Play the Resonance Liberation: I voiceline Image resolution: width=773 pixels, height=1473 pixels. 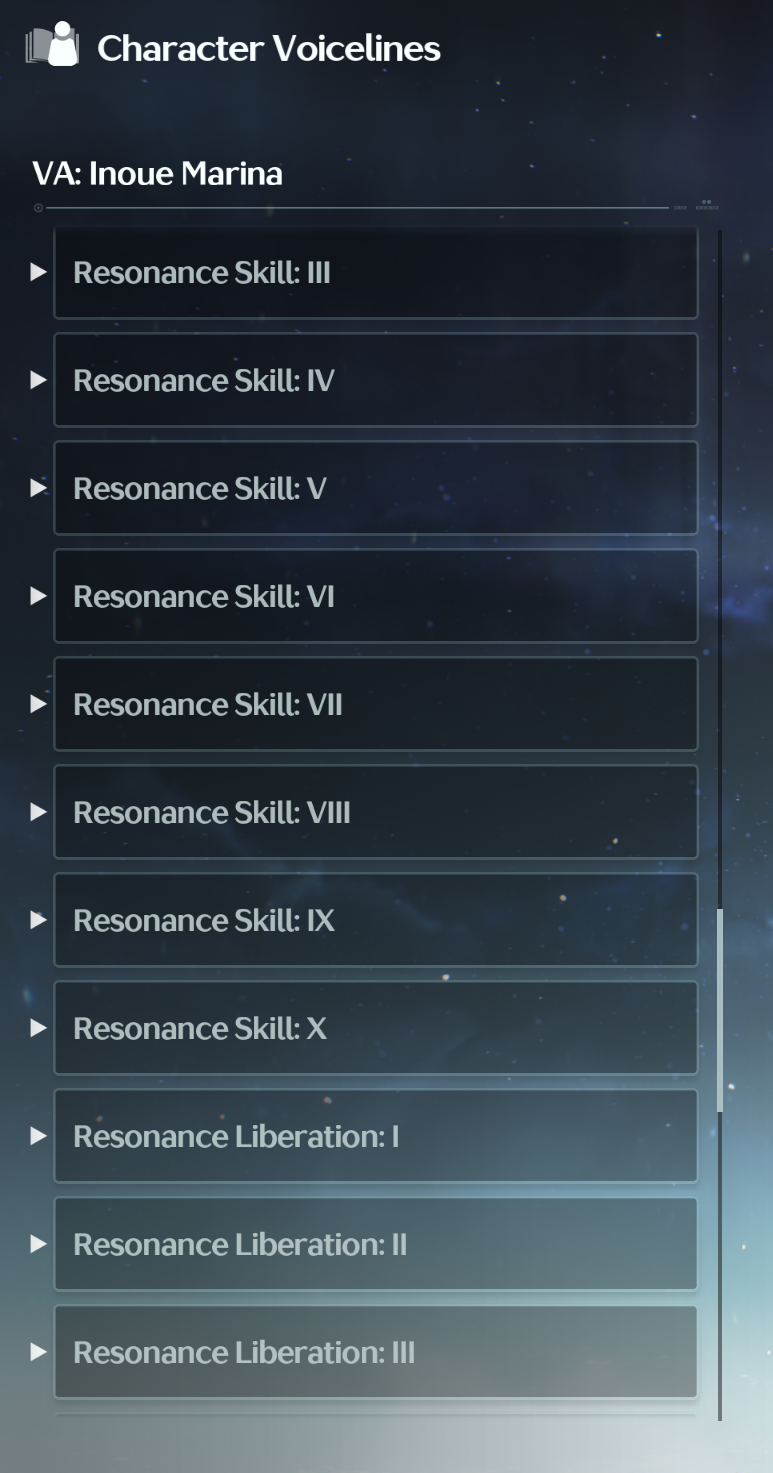coord(39,1136)
